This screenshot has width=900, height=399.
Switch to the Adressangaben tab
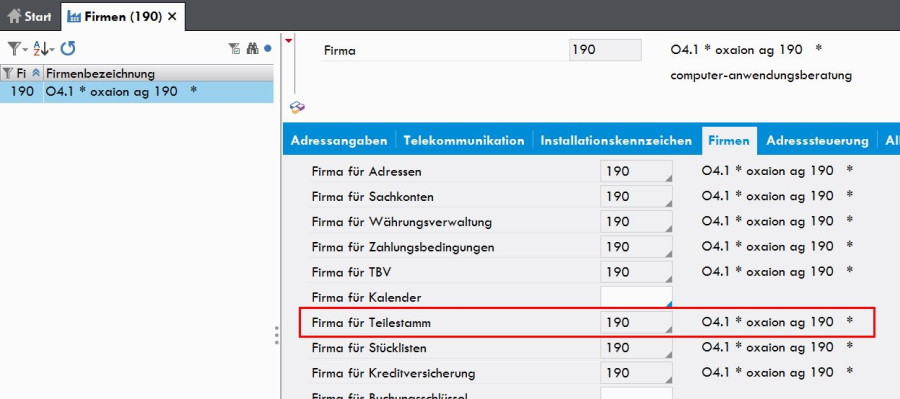pos(339,141)
